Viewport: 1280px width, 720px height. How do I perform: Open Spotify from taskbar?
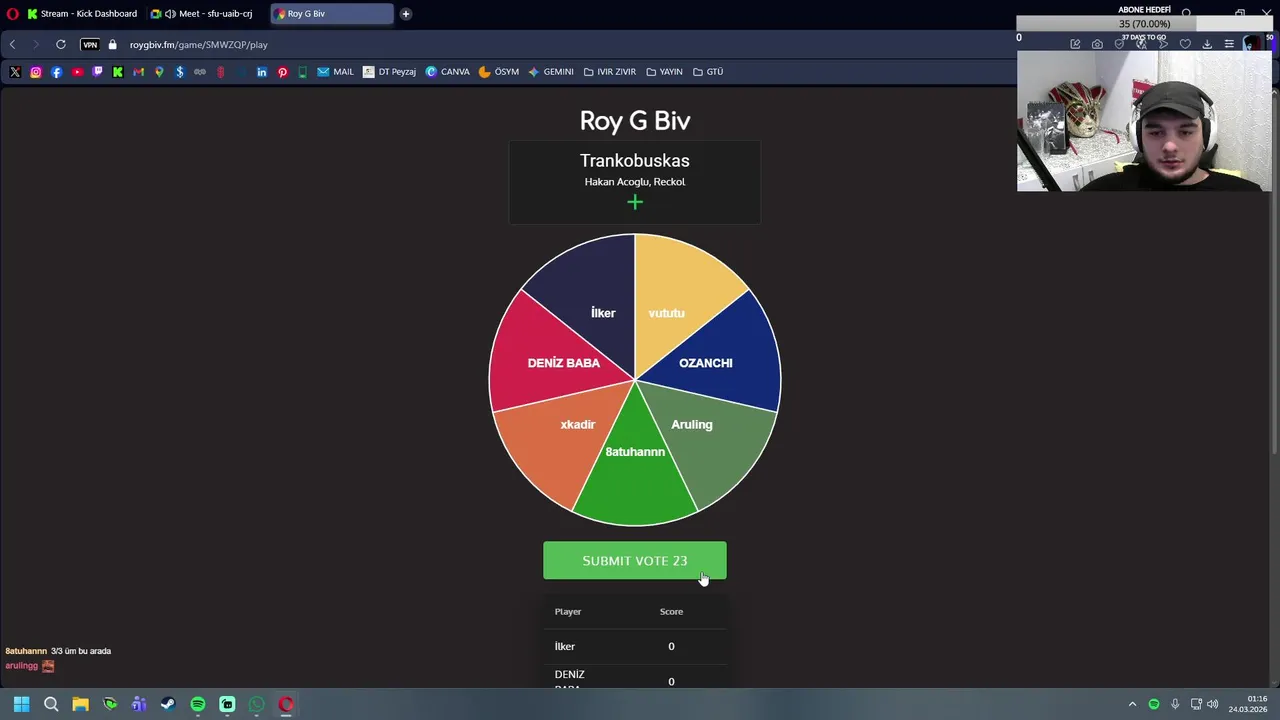coord(198,704)
